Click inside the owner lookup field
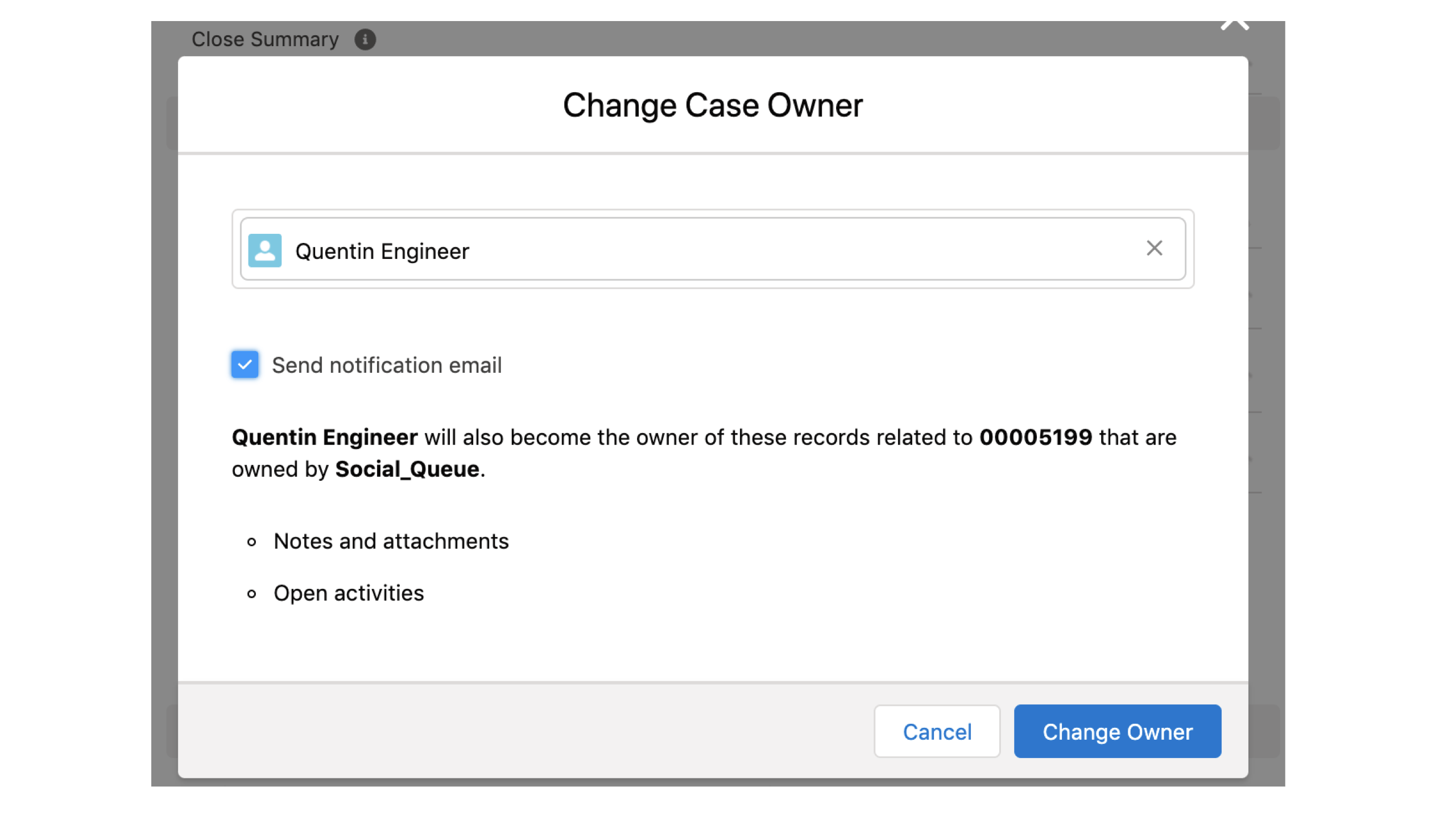This screenshot has height=816, width=1456. (739, 249)
